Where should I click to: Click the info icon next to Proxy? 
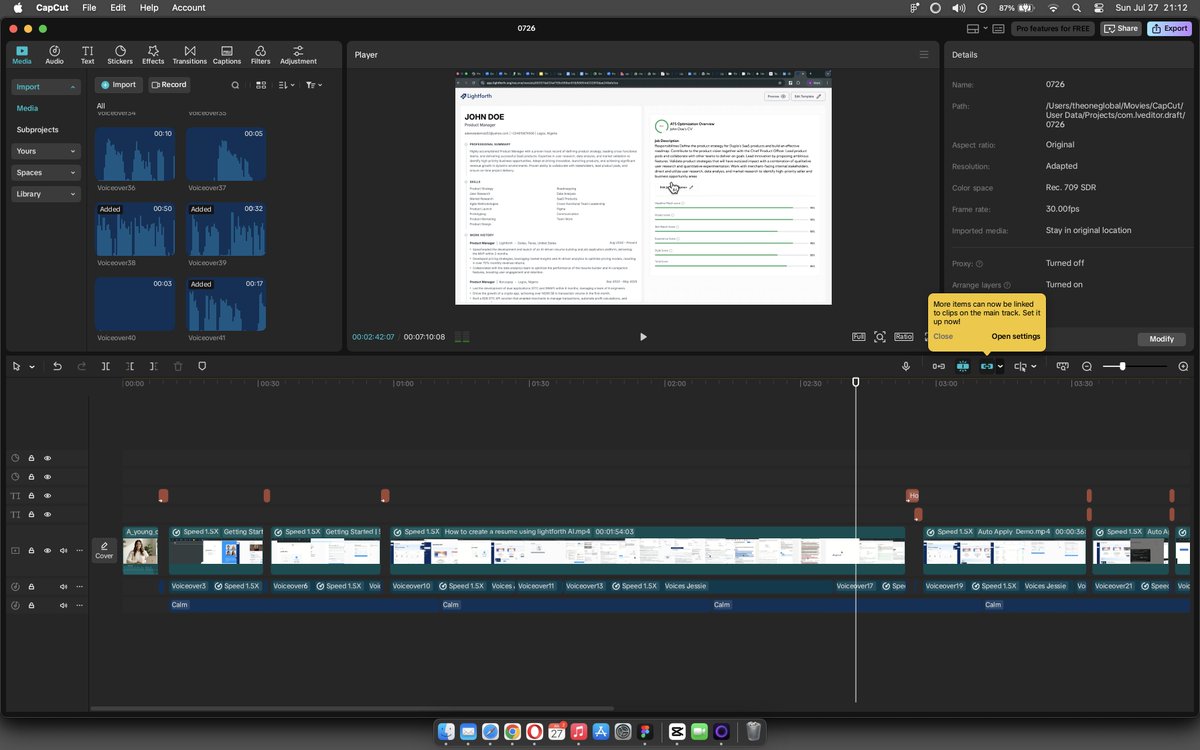click(979, 264)
